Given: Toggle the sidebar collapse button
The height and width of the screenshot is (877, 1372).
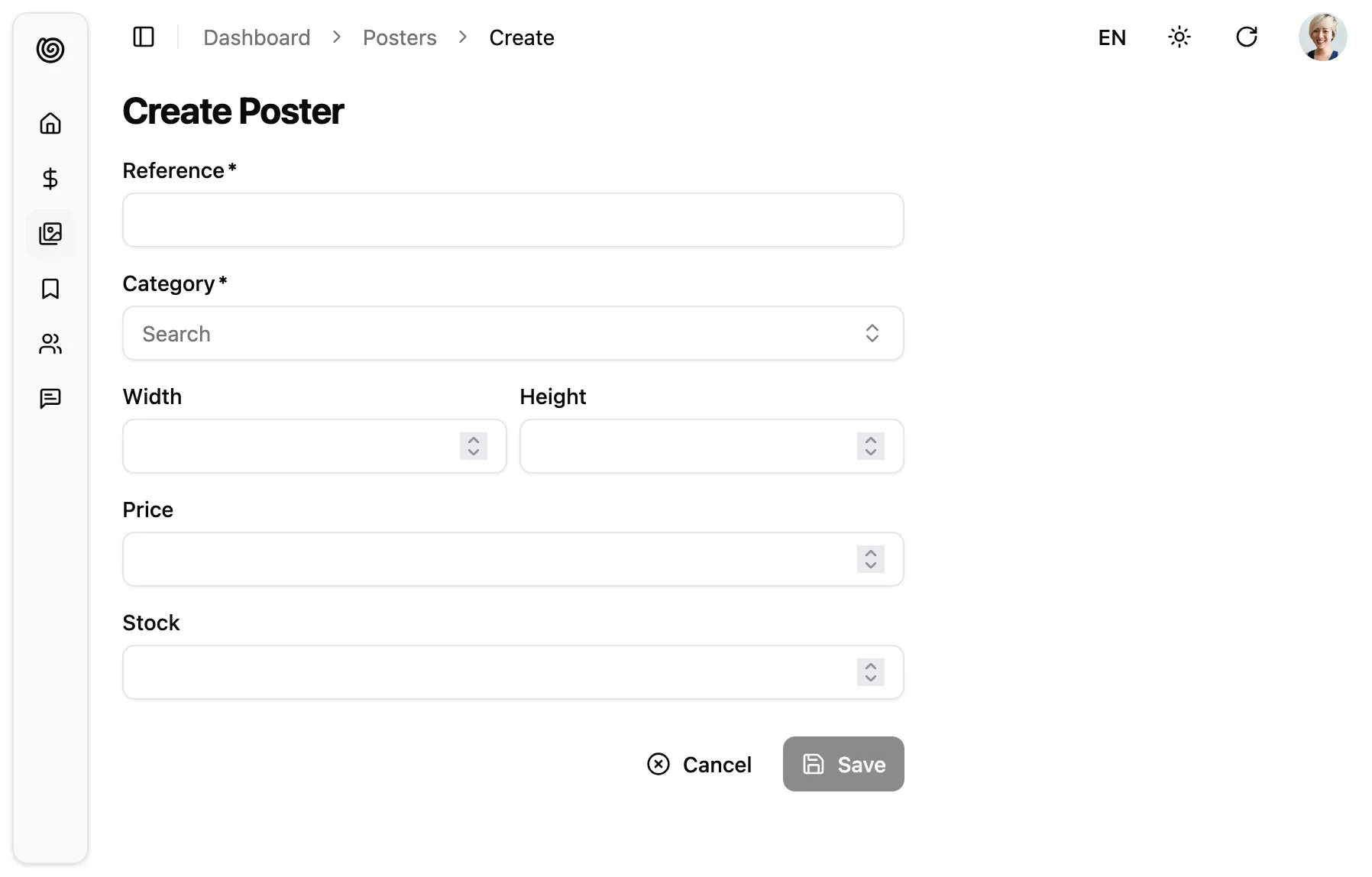Looking at the screenshot, I should pos(144,37).
